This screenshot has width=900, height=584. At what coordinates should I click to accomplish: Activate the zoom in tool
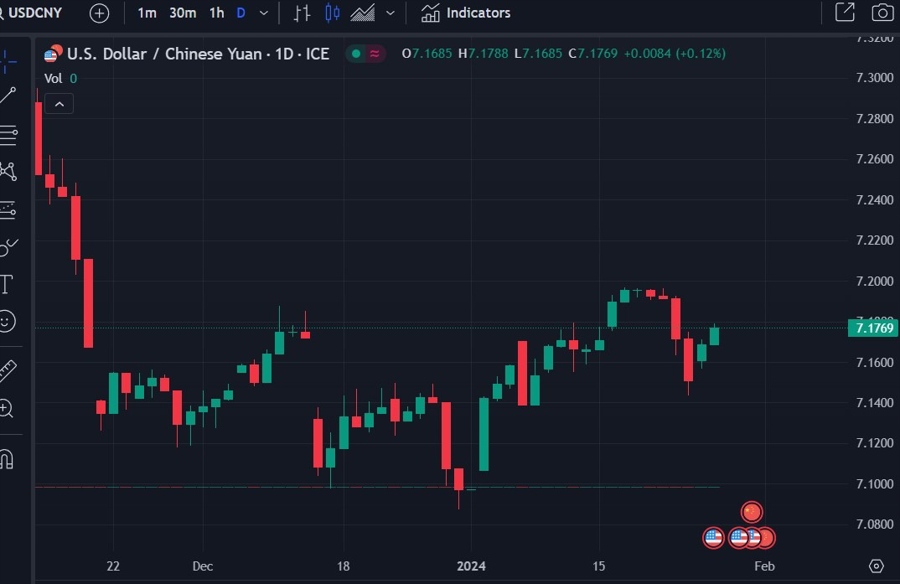(x=6, y=408)
